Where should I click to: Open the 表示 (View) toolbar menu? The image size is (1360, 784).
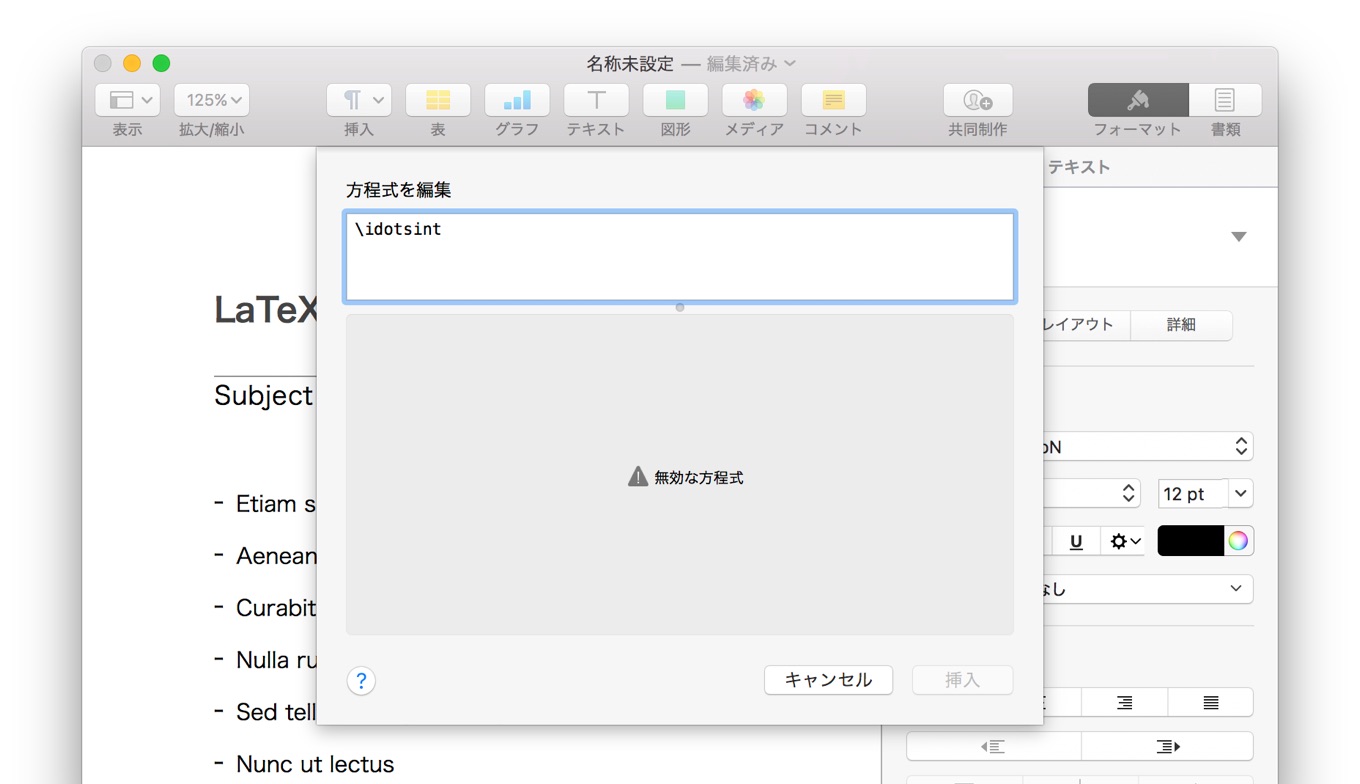pos(127,101)
